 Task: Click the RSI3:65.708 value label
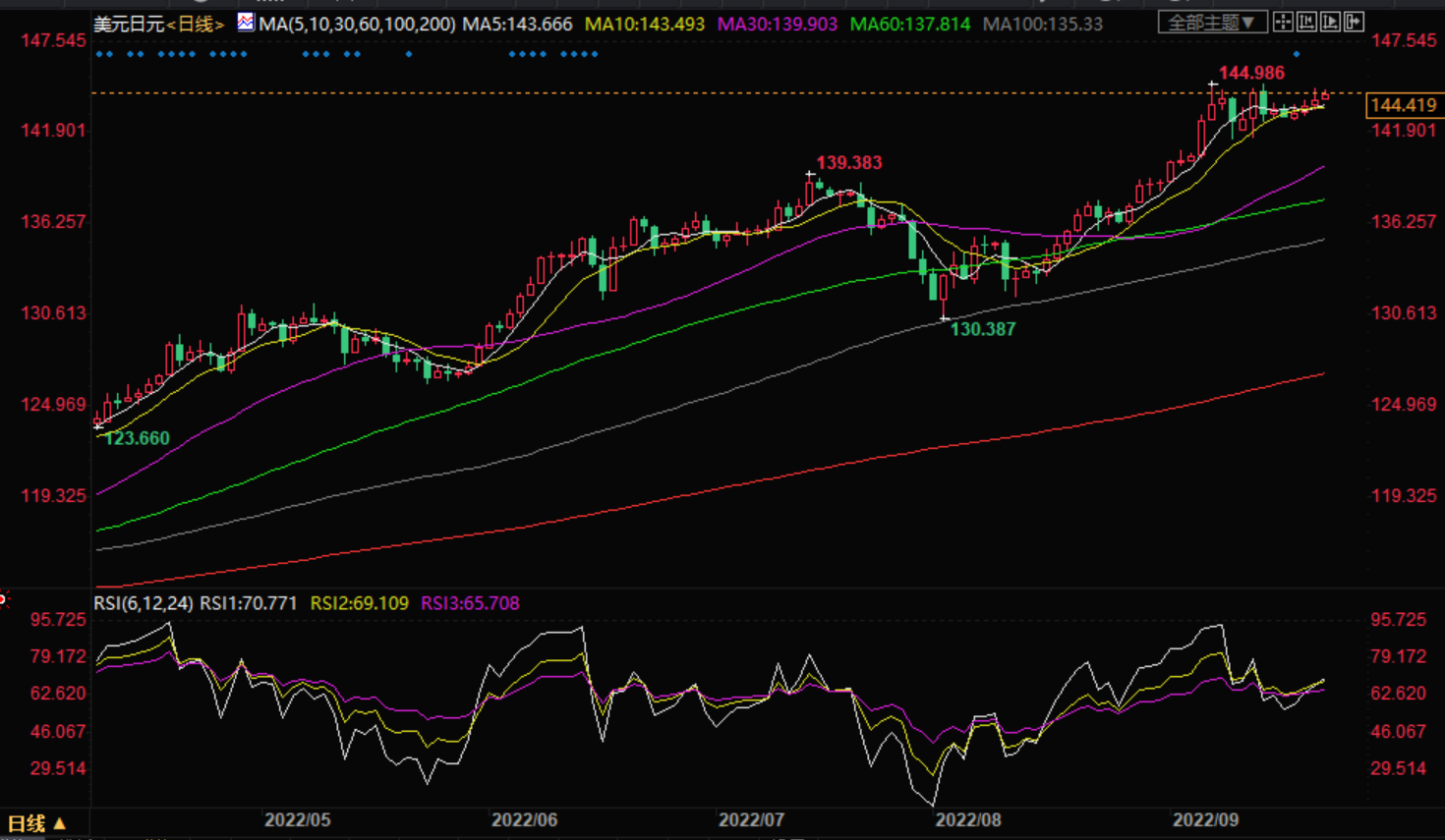coord(470,603)
